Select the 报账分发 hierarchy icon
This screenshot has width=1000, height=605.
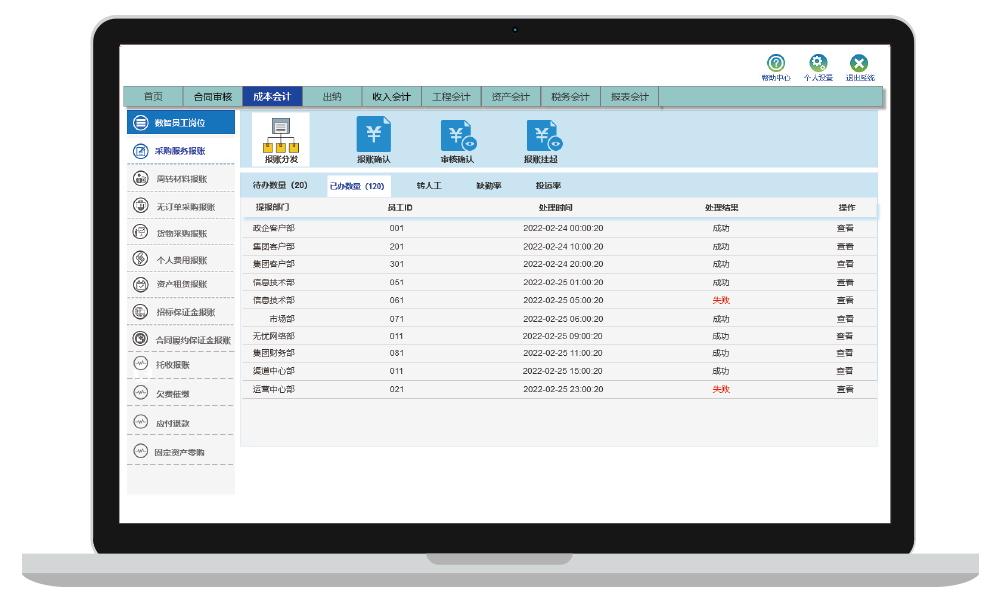(280, 135)
